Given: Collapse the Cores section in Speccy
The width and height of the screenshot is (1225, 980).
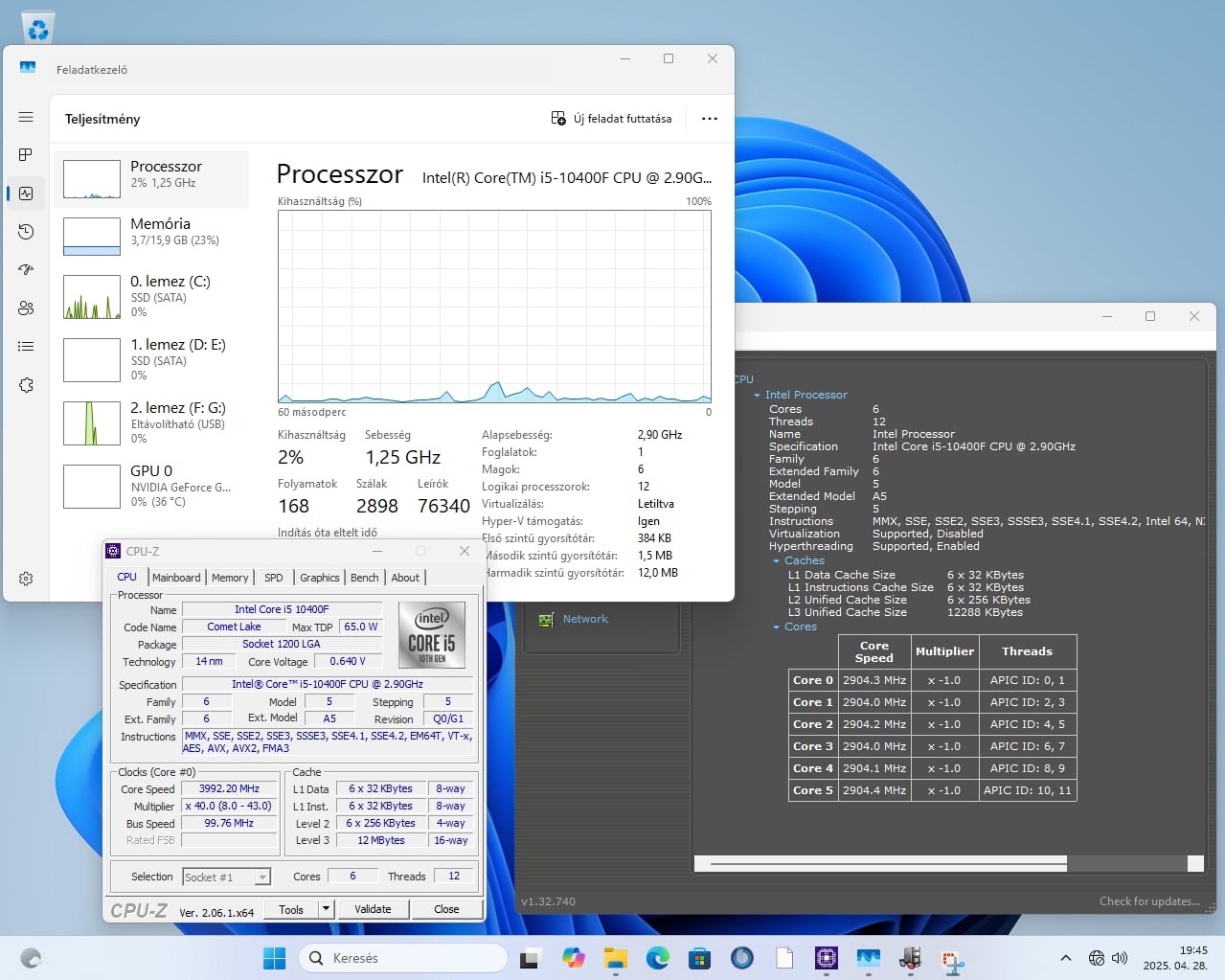Looking at the screenshot, I should pyautogui.click(x=776, y=627).
